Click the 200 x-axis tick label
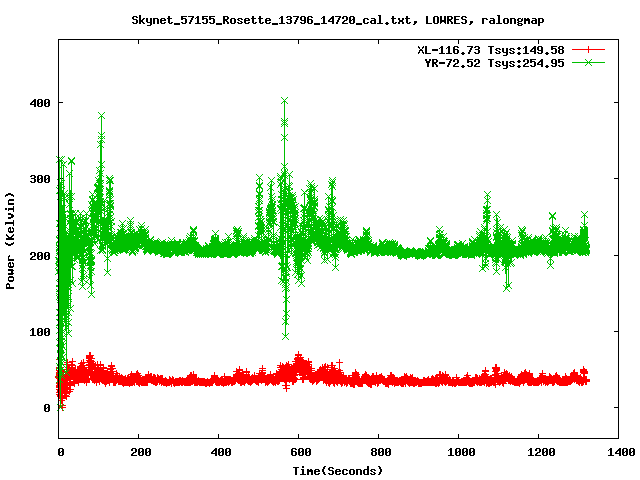Screen dimensions: 640x480 coord(141,452)
